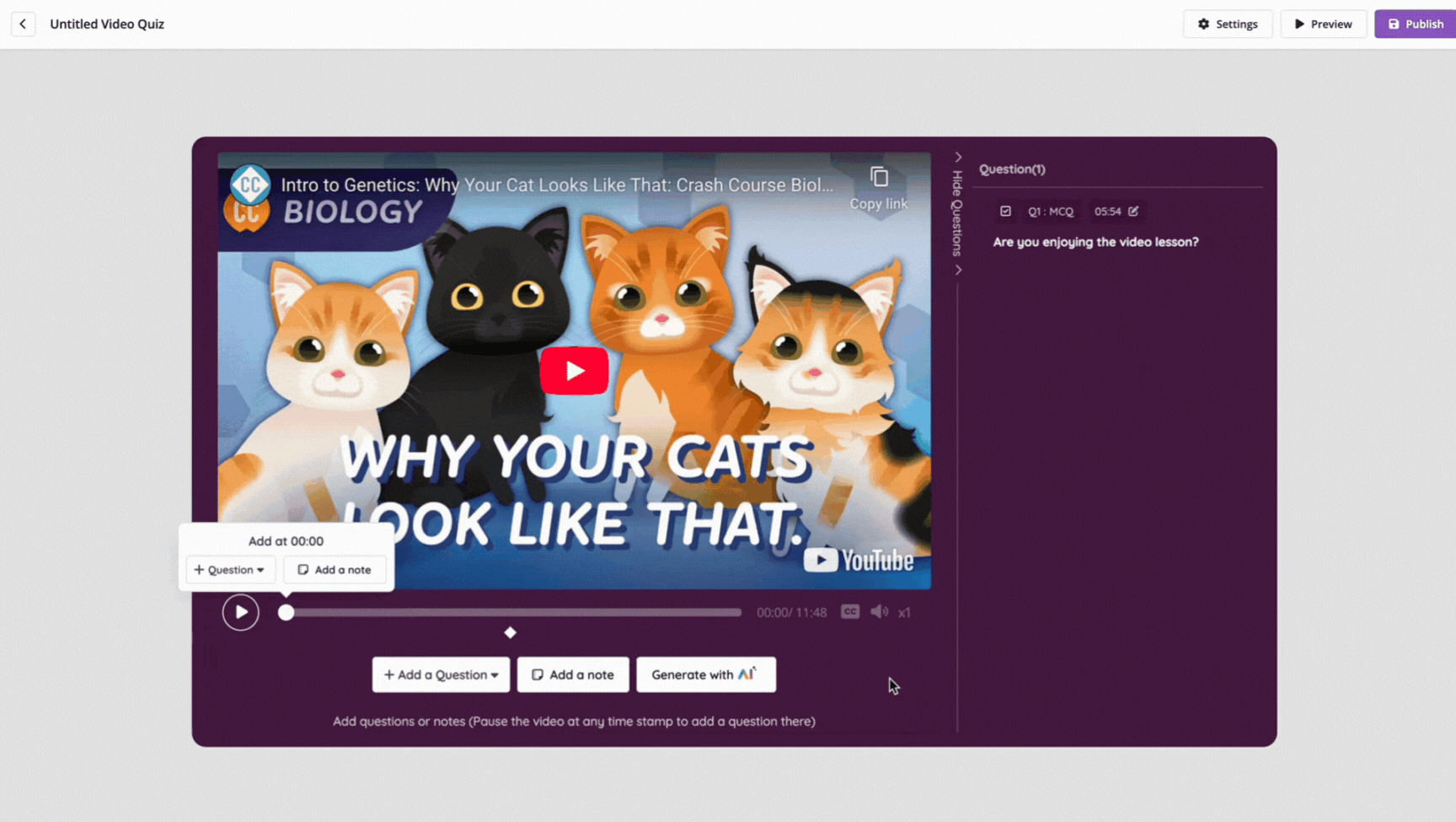The image size is (1456, 822).
Task: Rename the Untitled Video Quiz title
Action: 107,24
